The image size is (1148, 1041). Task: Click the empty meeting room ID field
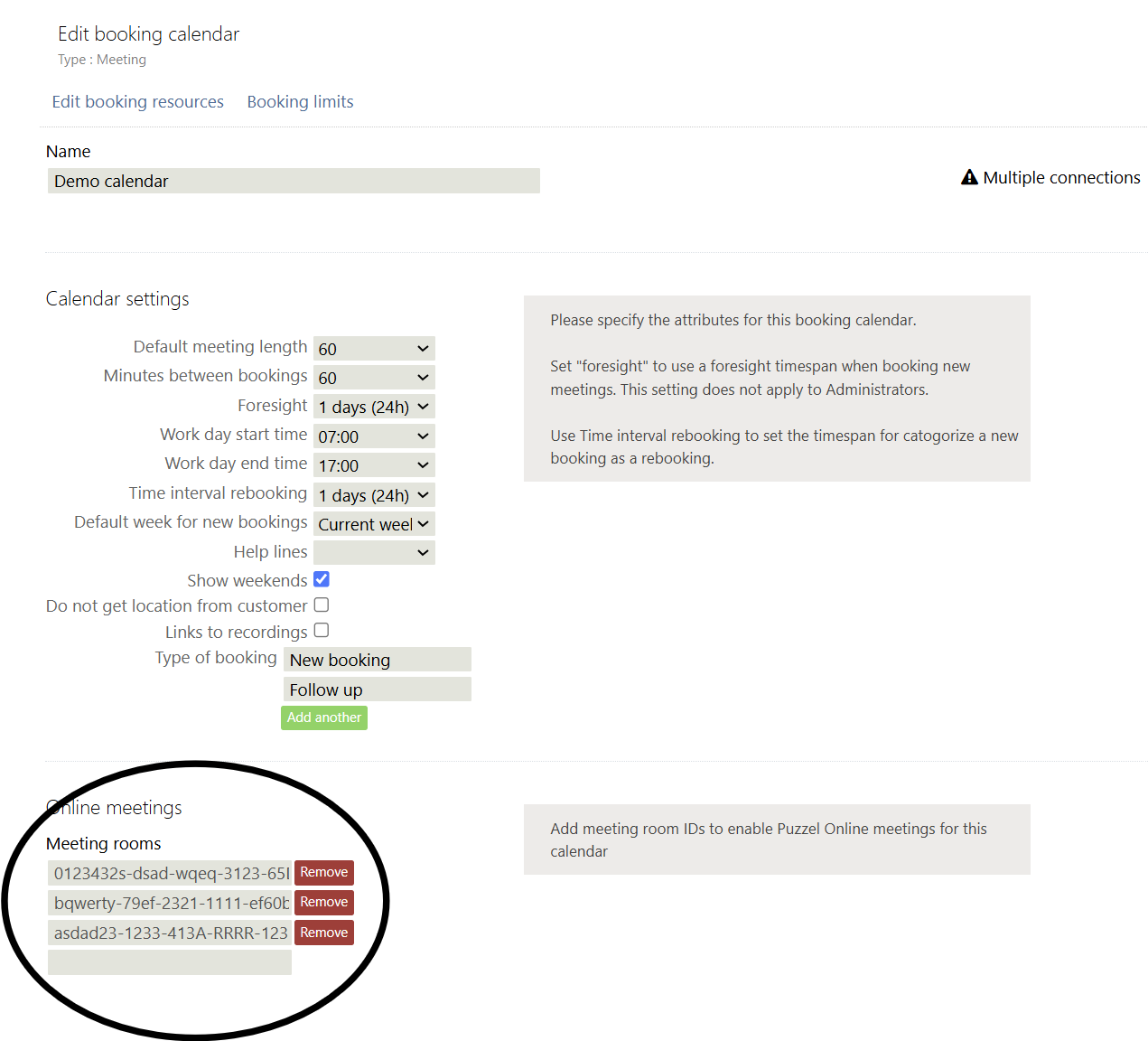170,962
